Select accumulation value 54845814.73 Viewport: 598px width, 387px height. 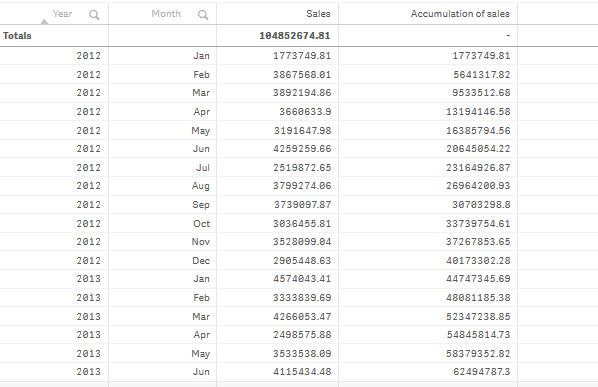(x=478, y=335)
